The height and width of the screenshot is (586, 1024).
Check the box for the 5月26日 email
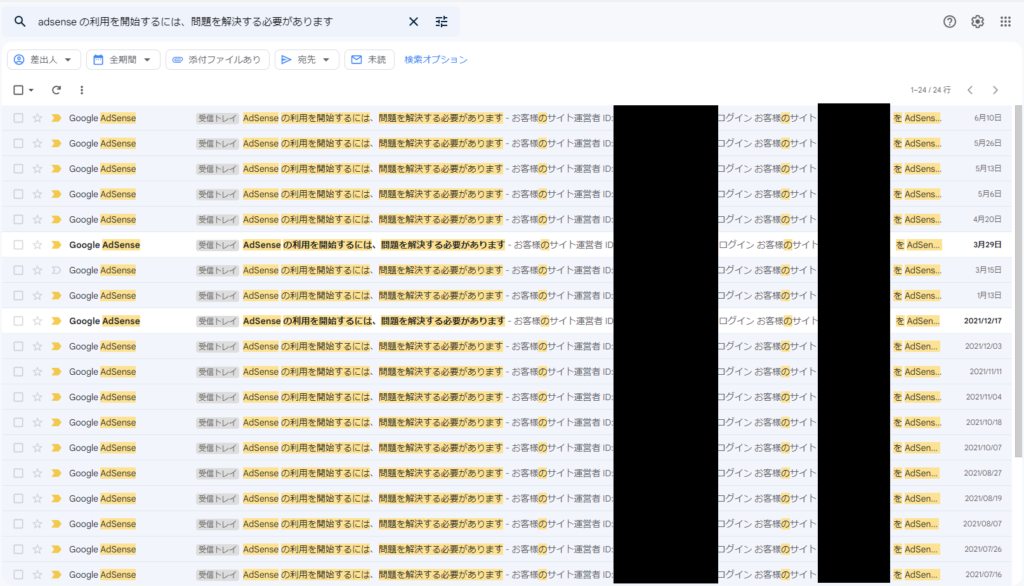pos(18,144)
